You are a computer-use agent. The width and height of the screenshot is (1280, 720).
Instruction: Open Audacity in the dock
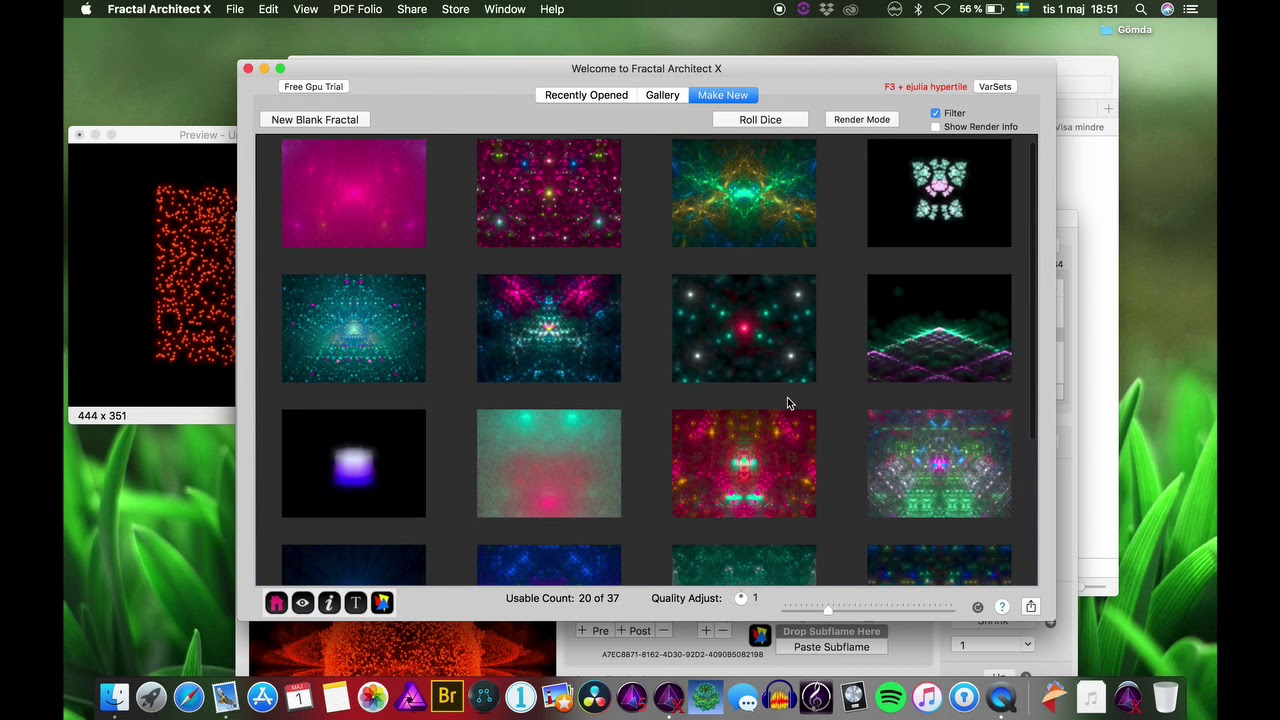pos(779,697)
